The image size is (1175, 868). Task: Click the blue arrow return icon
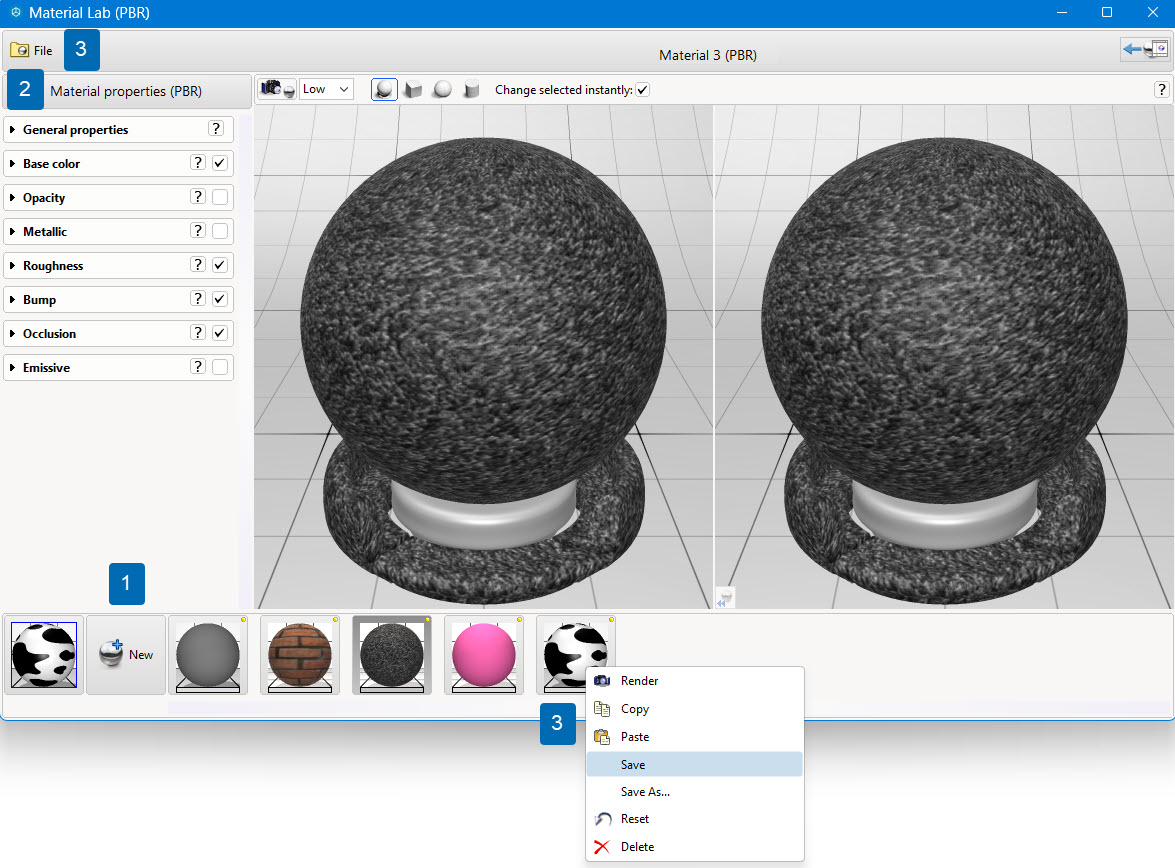point(1144,49)
